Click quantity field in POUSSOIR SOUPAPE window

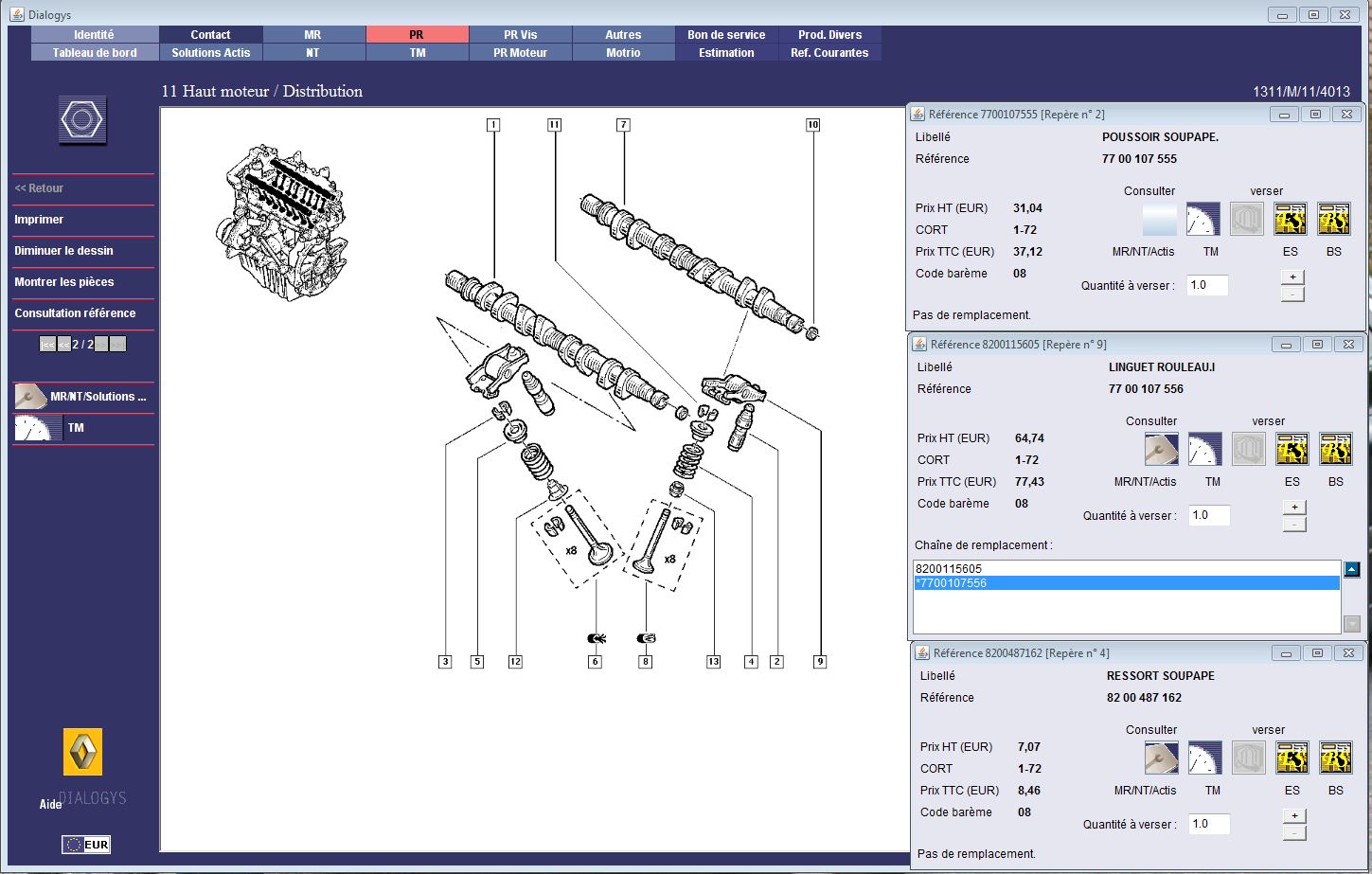coord(1206,285)
